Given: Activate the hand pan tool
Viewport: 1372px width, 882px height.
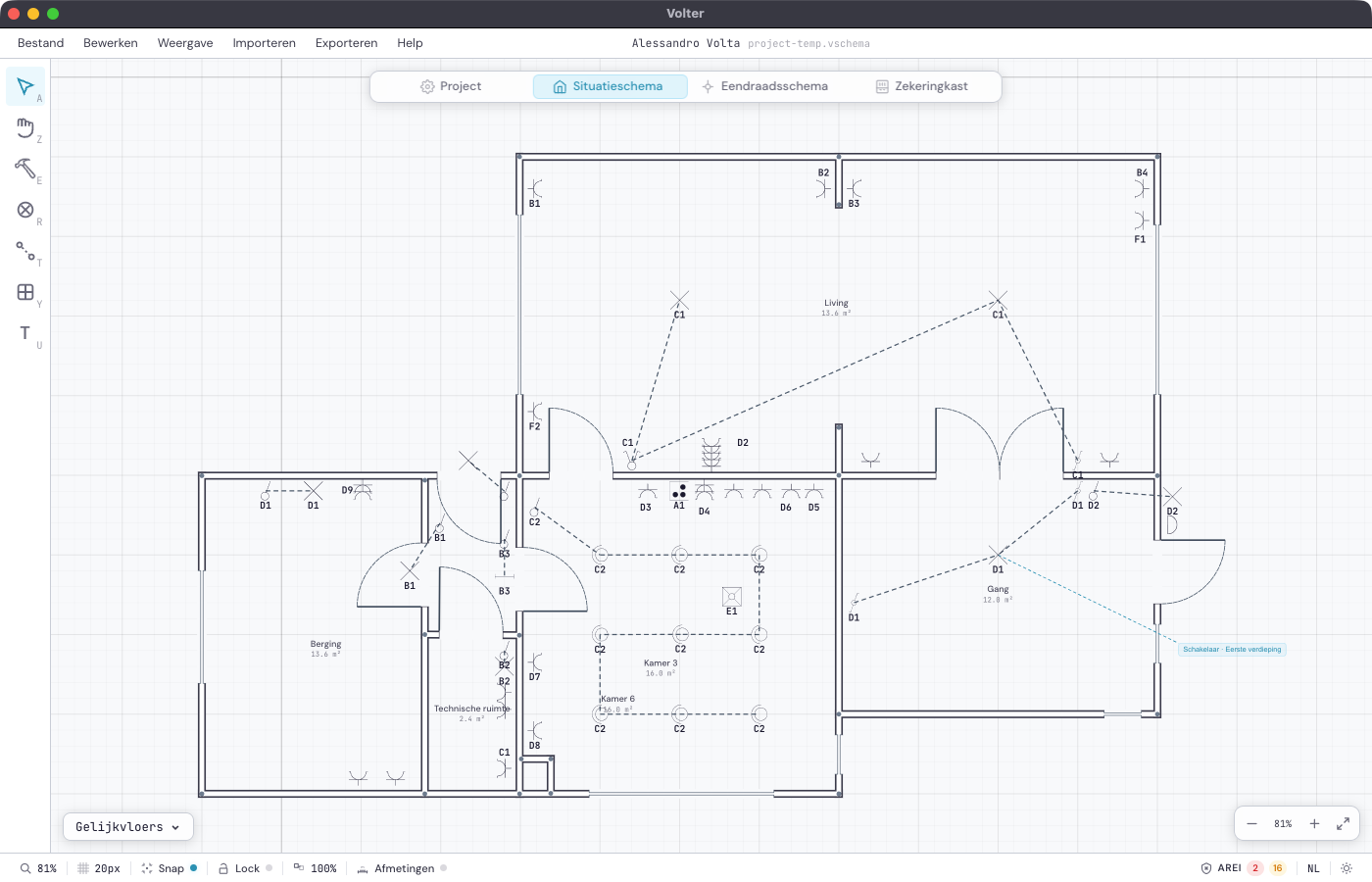Looking at the screenshot, I should (25, 128).
